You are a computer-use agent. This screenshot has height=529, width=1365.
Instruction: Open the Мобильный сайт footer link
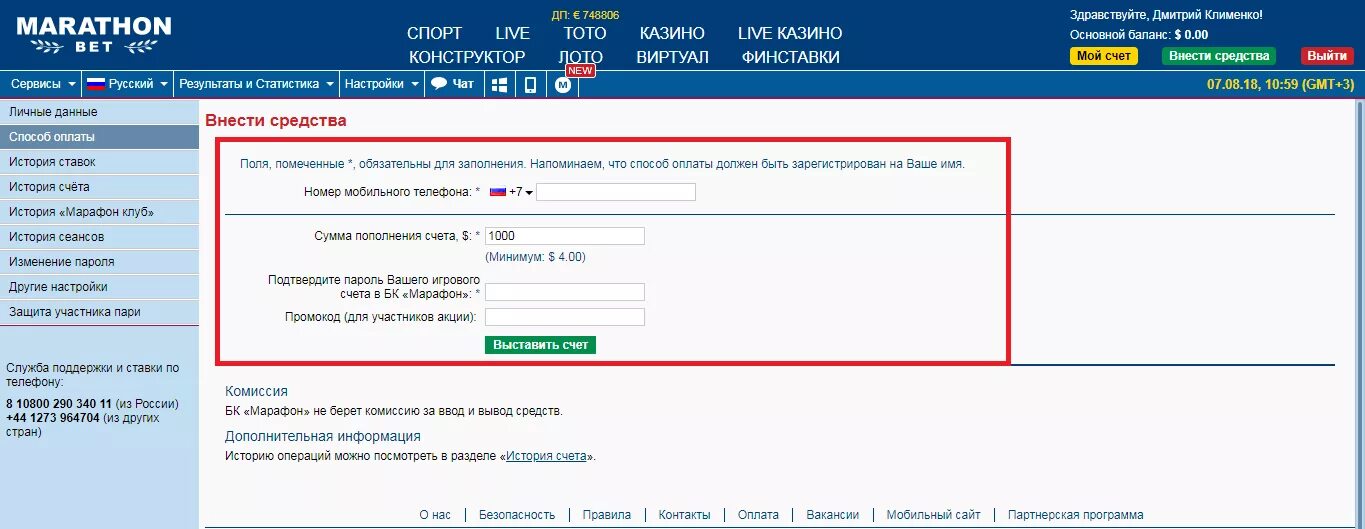coord(934,515)
